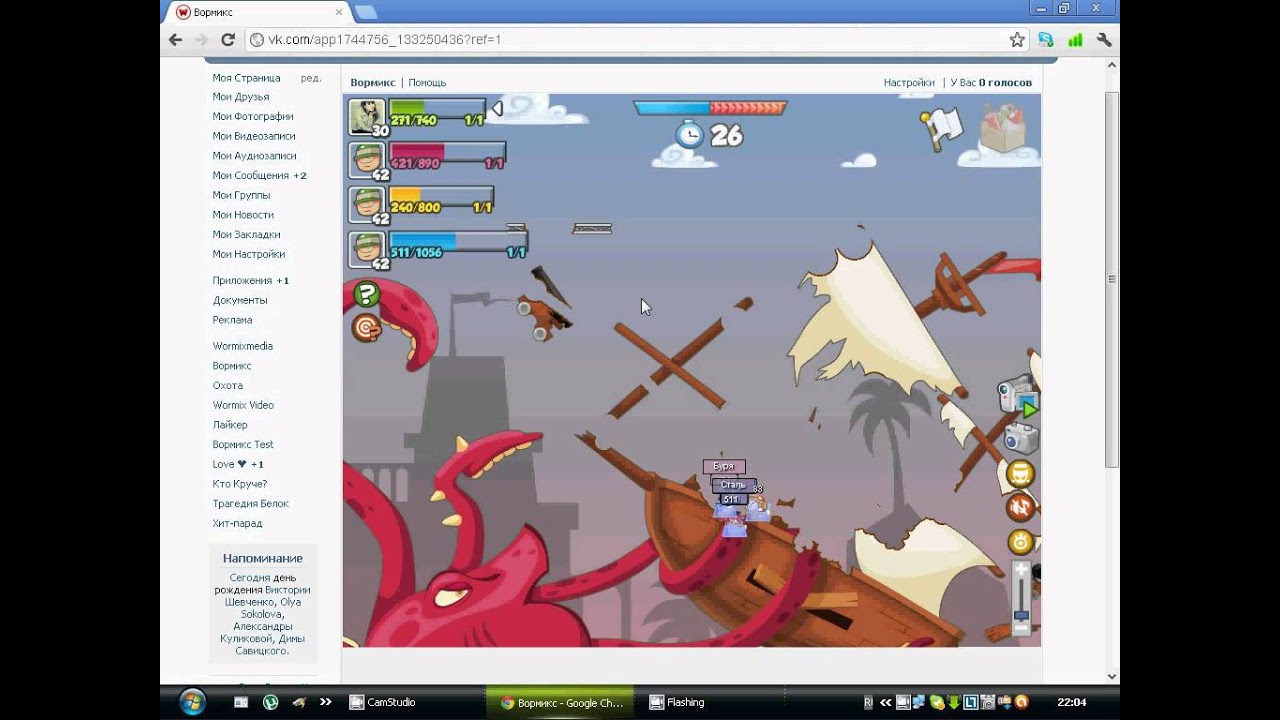Click the green bars extension icon

(1075, 40)
